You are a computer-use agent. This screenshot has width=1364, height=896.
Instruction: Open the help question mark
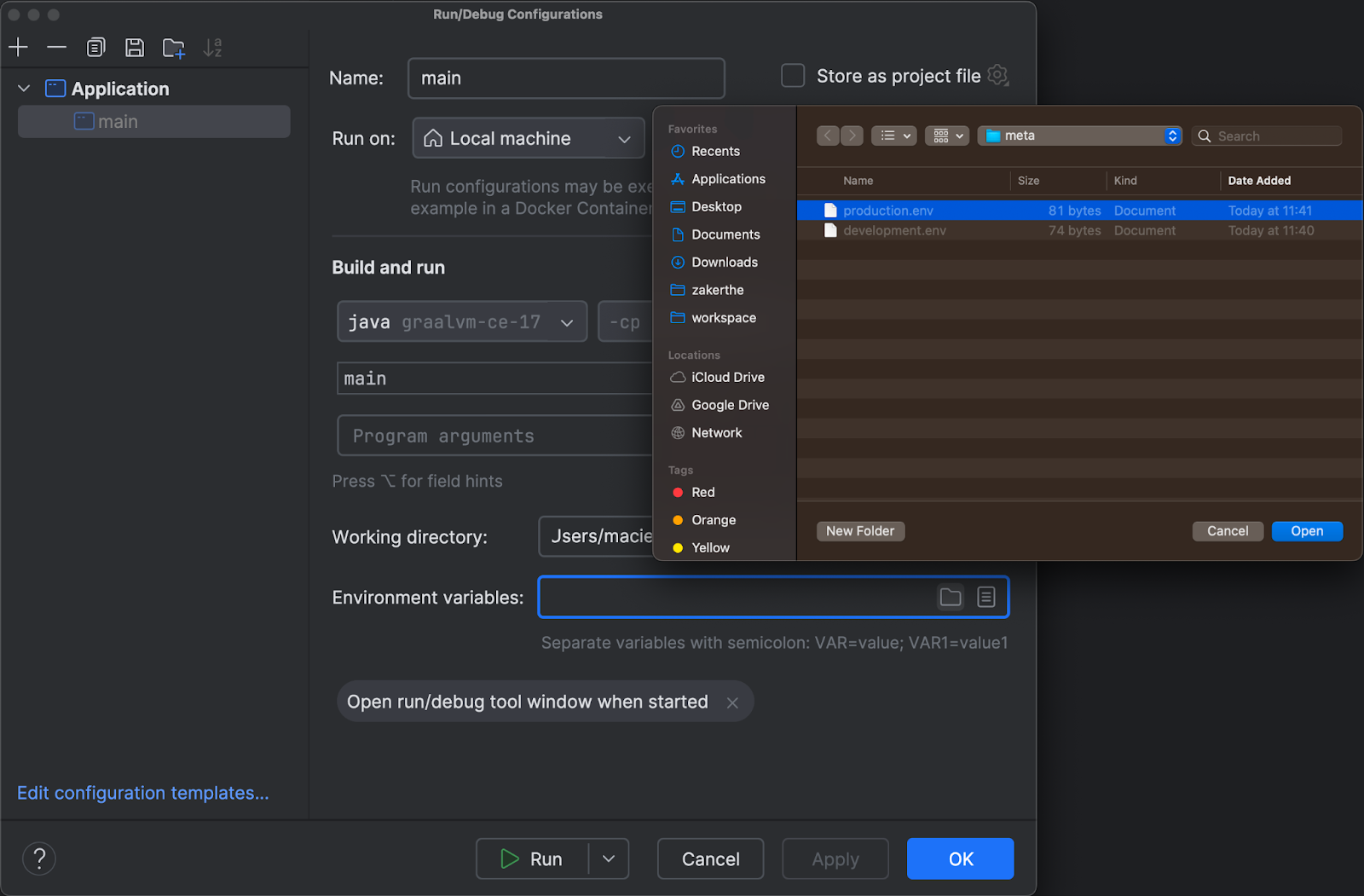pos(39,858)
